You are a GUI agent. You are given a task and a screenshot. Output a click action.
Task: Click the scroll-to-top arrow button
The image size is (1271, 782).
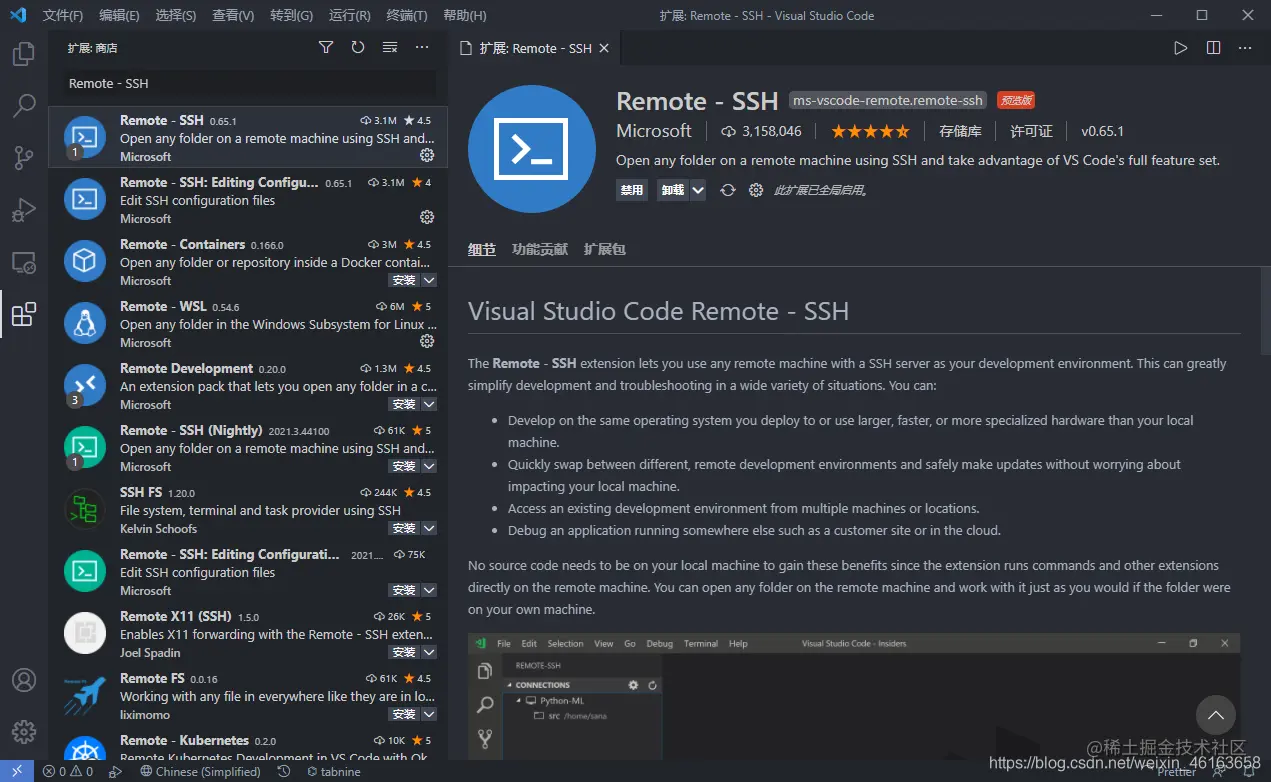tap(1216, 715)
